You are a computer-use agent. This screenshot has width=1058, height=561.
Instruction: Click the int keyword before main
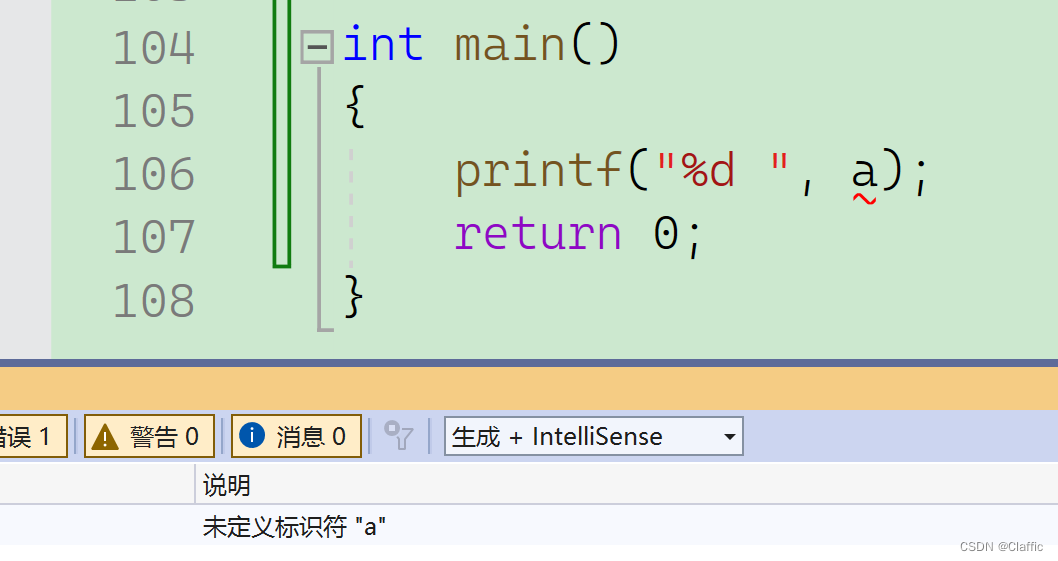tap(383, 46)
